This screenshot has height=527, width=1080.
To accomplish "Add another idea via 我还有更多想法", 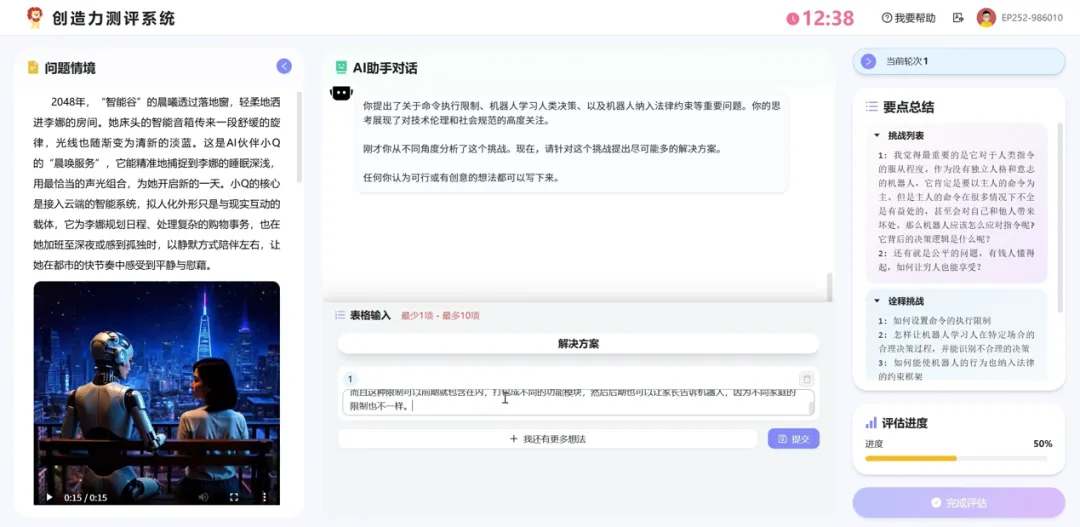I will [x=547, y=439].
